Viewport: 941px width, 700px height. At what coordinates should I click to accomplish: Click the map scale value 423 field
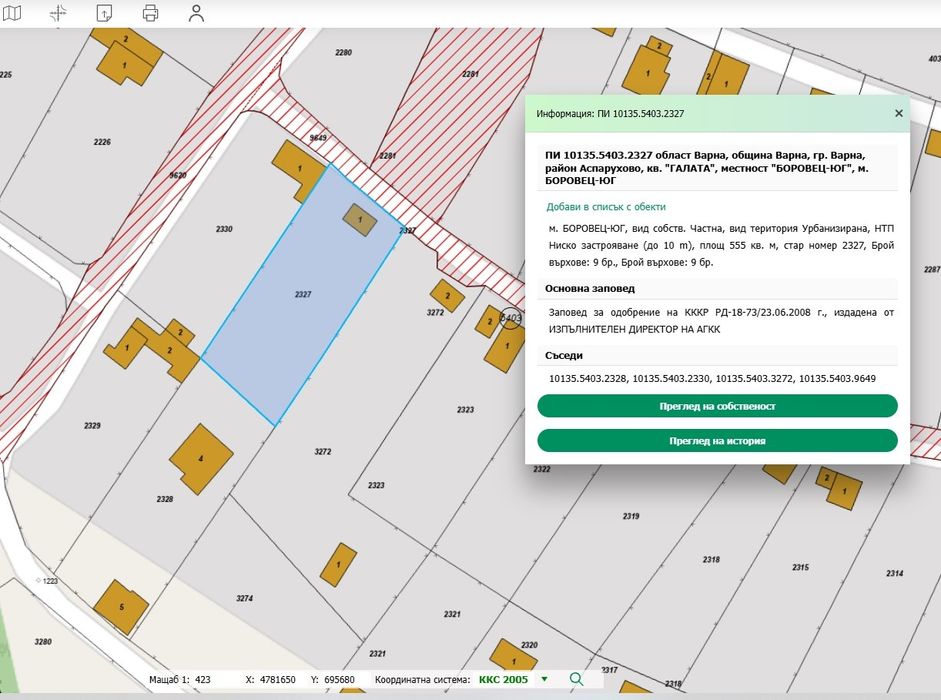tap(203, 680)
